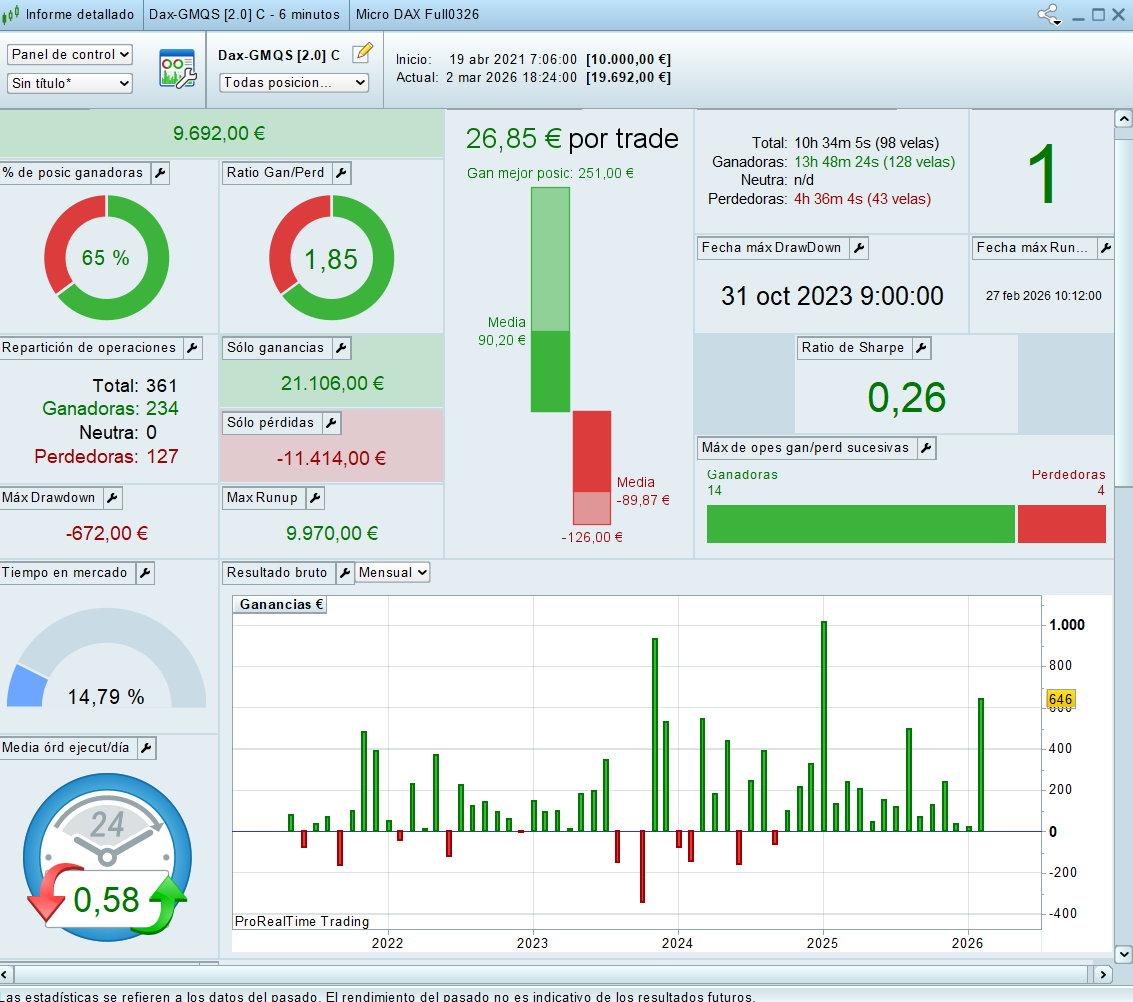The height and width of the screenshot is (1002, 1133).
Task: Click the Repartición de operaciones label
Action: pyautogui.click(x=89, y=348)
